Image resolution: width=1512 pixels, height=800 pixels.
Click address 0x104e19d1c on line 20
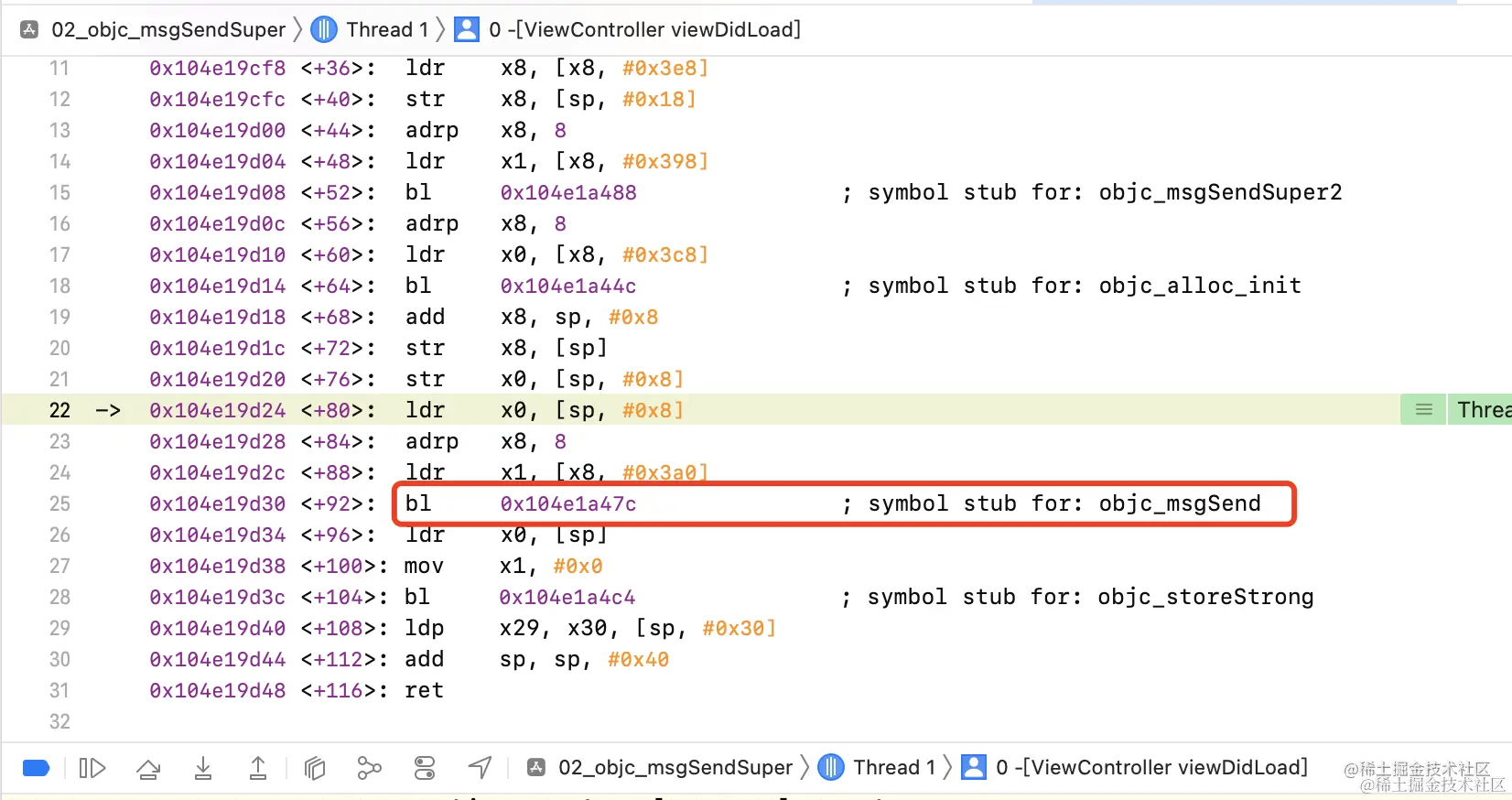[218, 348]
